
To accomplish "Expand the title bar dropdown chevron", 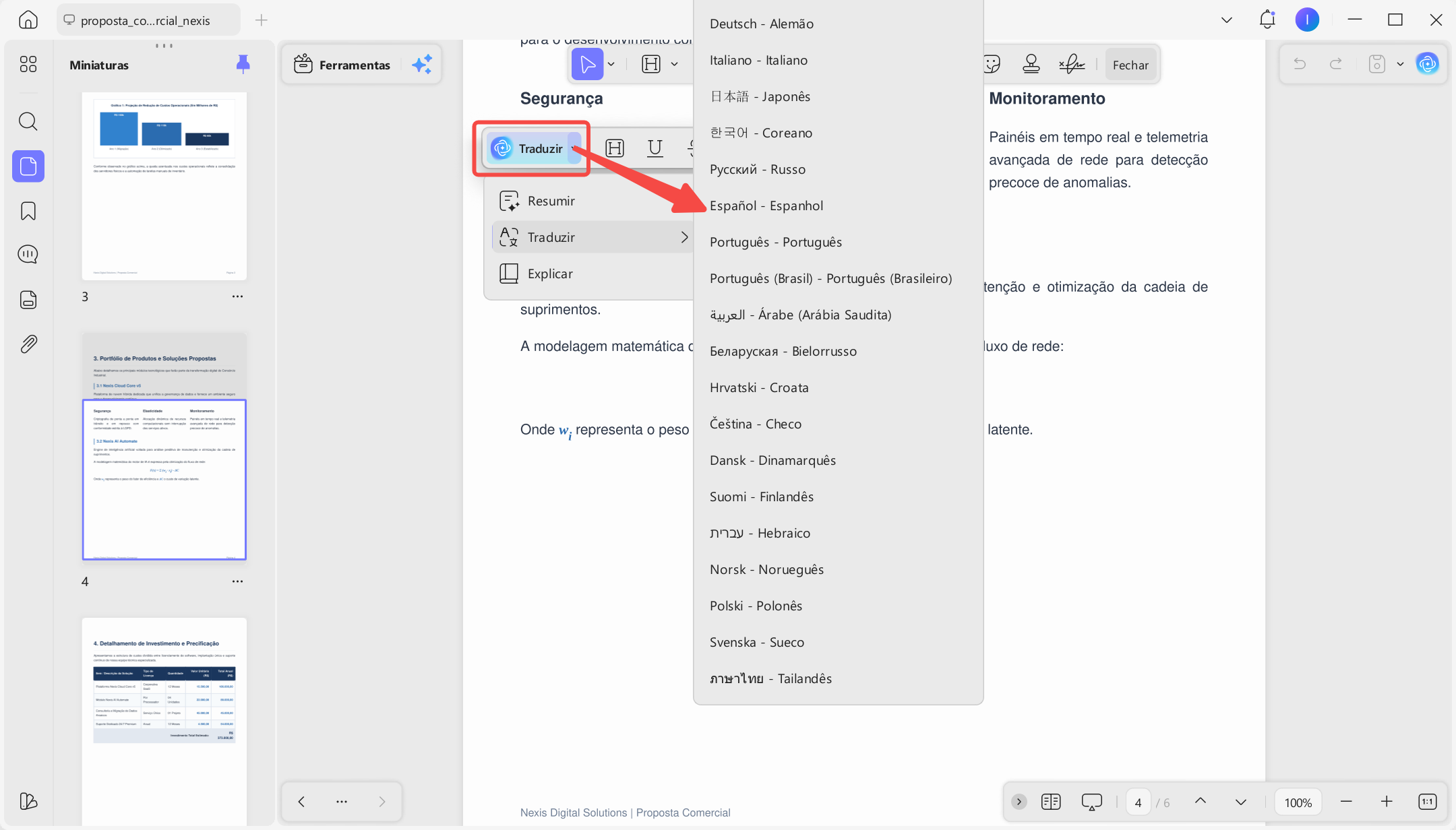I will (x=1227, y=20).
